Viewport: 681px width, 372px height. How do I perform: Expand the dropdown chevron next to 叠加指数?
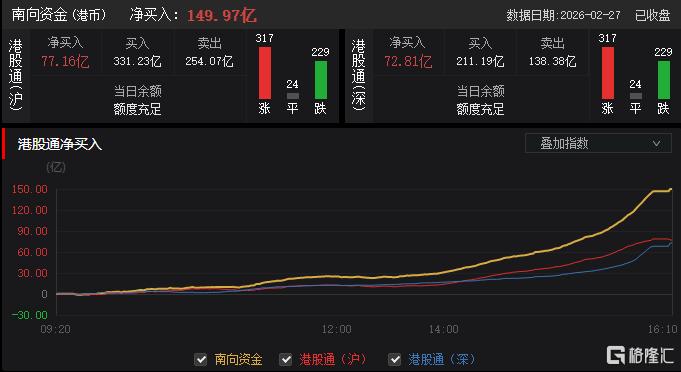point(656,143)
